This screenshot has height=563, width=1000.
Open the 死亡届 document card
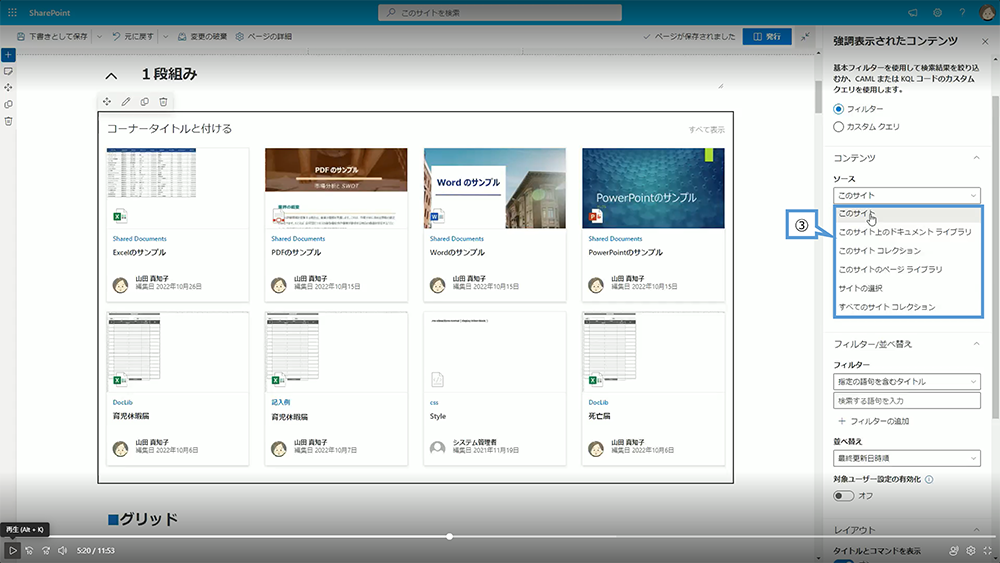click(x=653, y=388)
